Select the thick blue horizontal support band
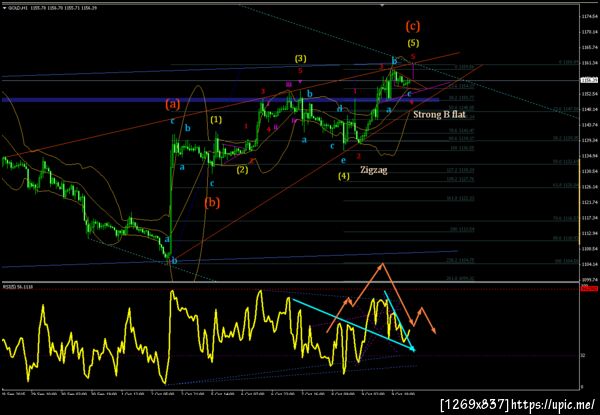This screenshot has width=600, height=415. 220,100
